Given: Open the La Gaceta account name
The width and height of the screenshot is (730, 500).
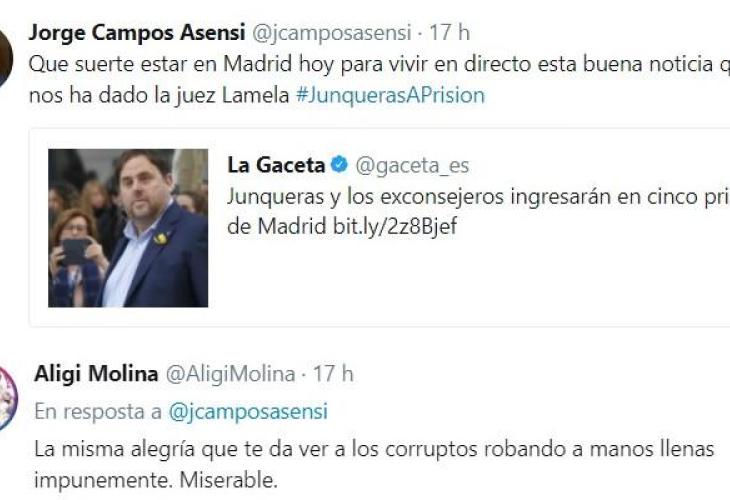Looking at the screenshot, I should coord(276,165).
